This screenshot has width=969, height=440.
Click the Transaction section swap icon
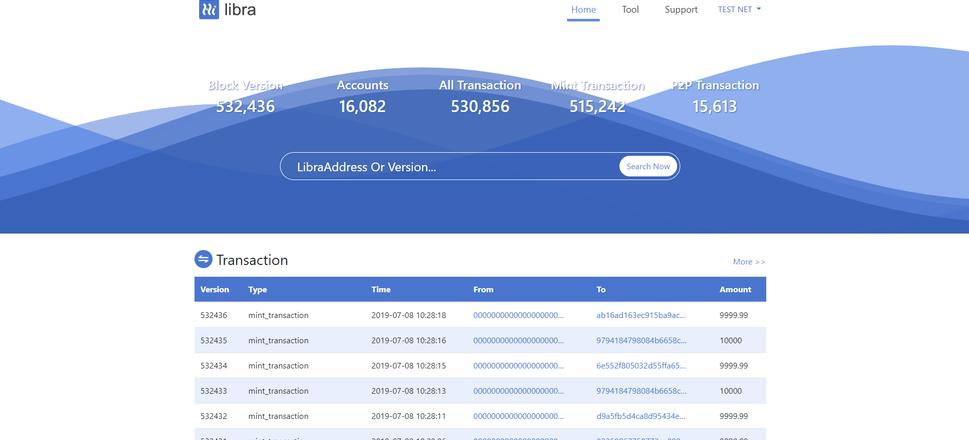point(203,260)
